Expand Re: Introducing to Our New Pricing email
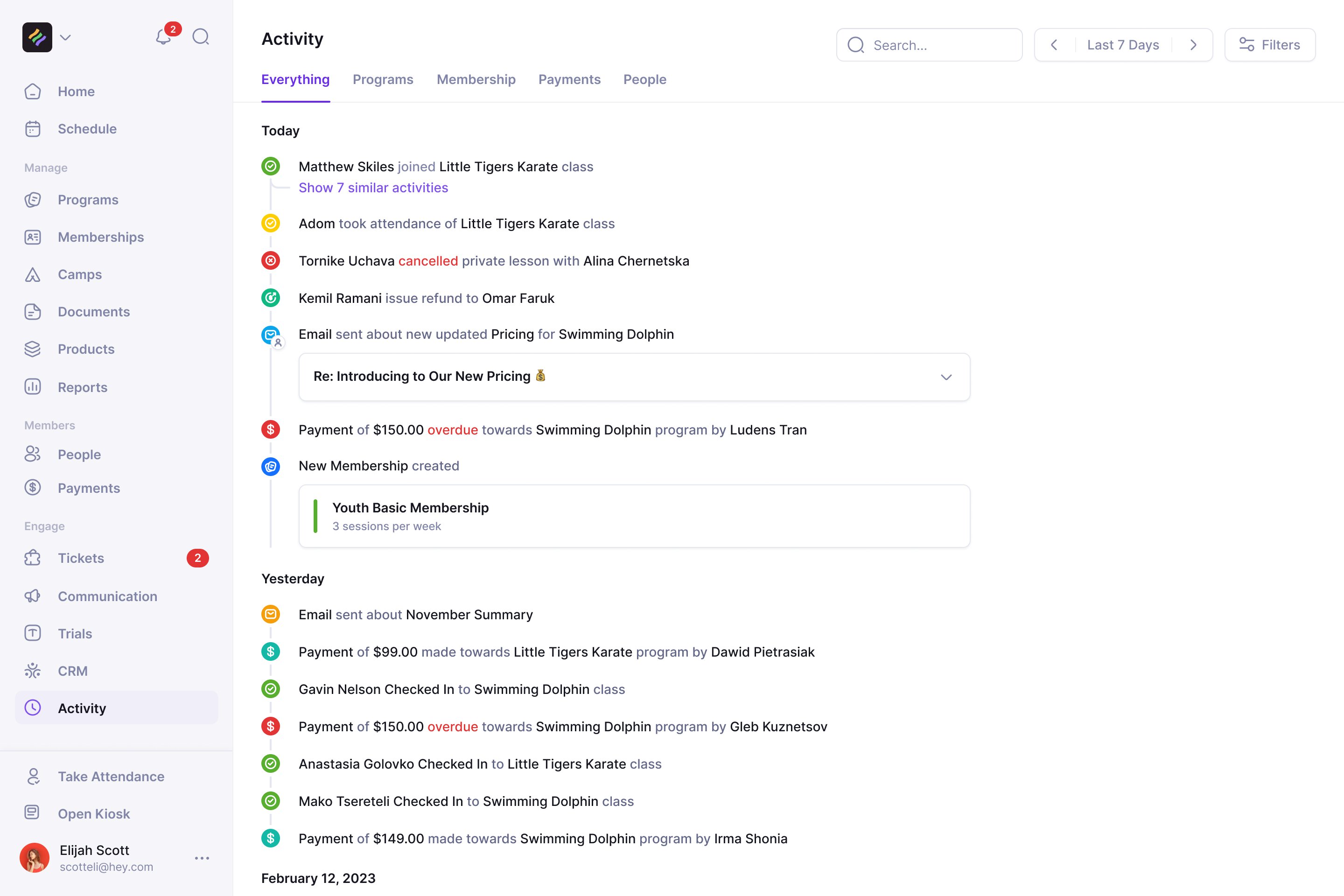1344x896 pixels. pos(946,377)
